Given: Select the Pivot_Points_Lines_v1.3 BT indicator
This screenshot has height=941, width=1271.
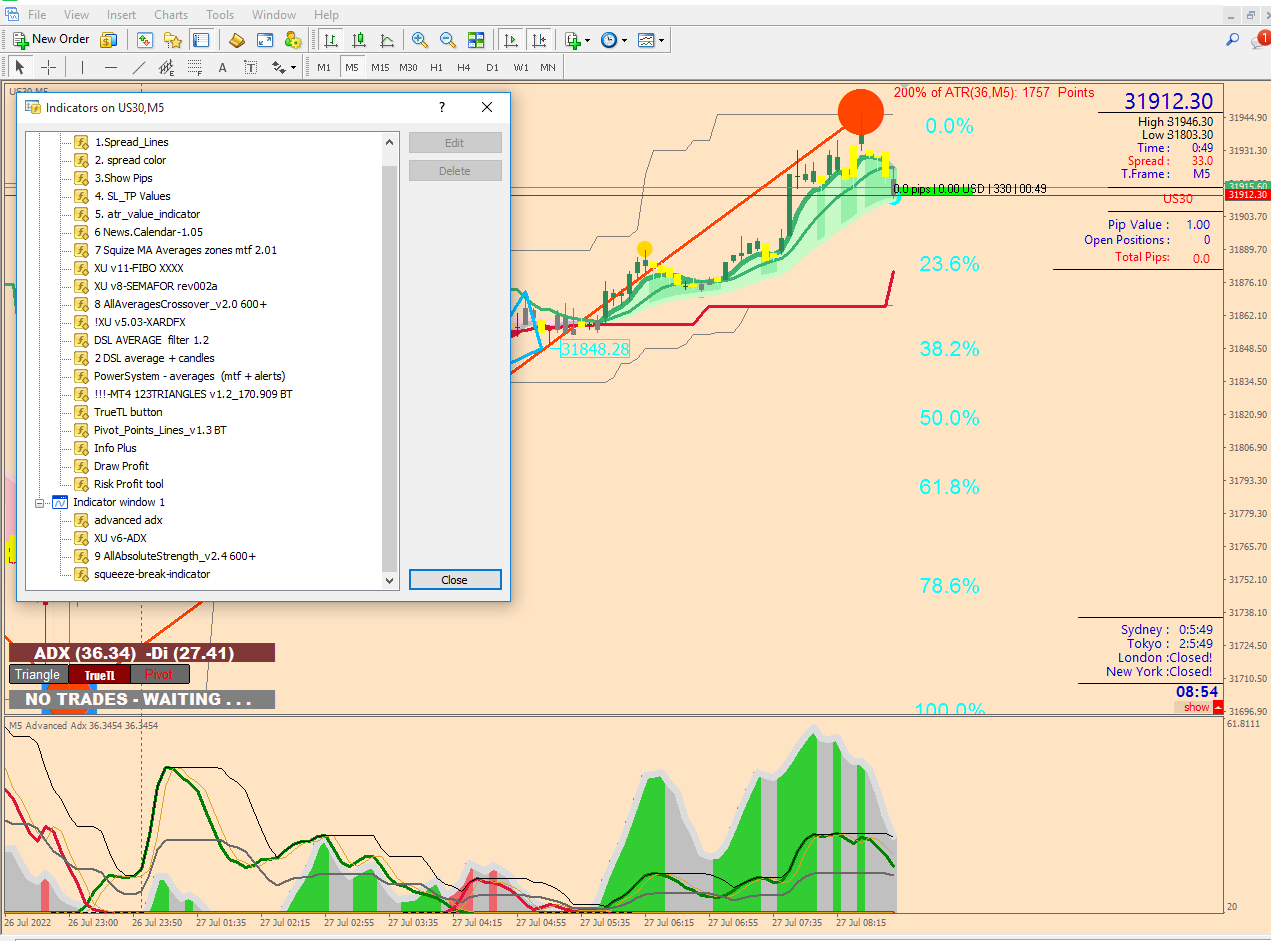Looking at the screenshot, I should click(x=160, y=430).
